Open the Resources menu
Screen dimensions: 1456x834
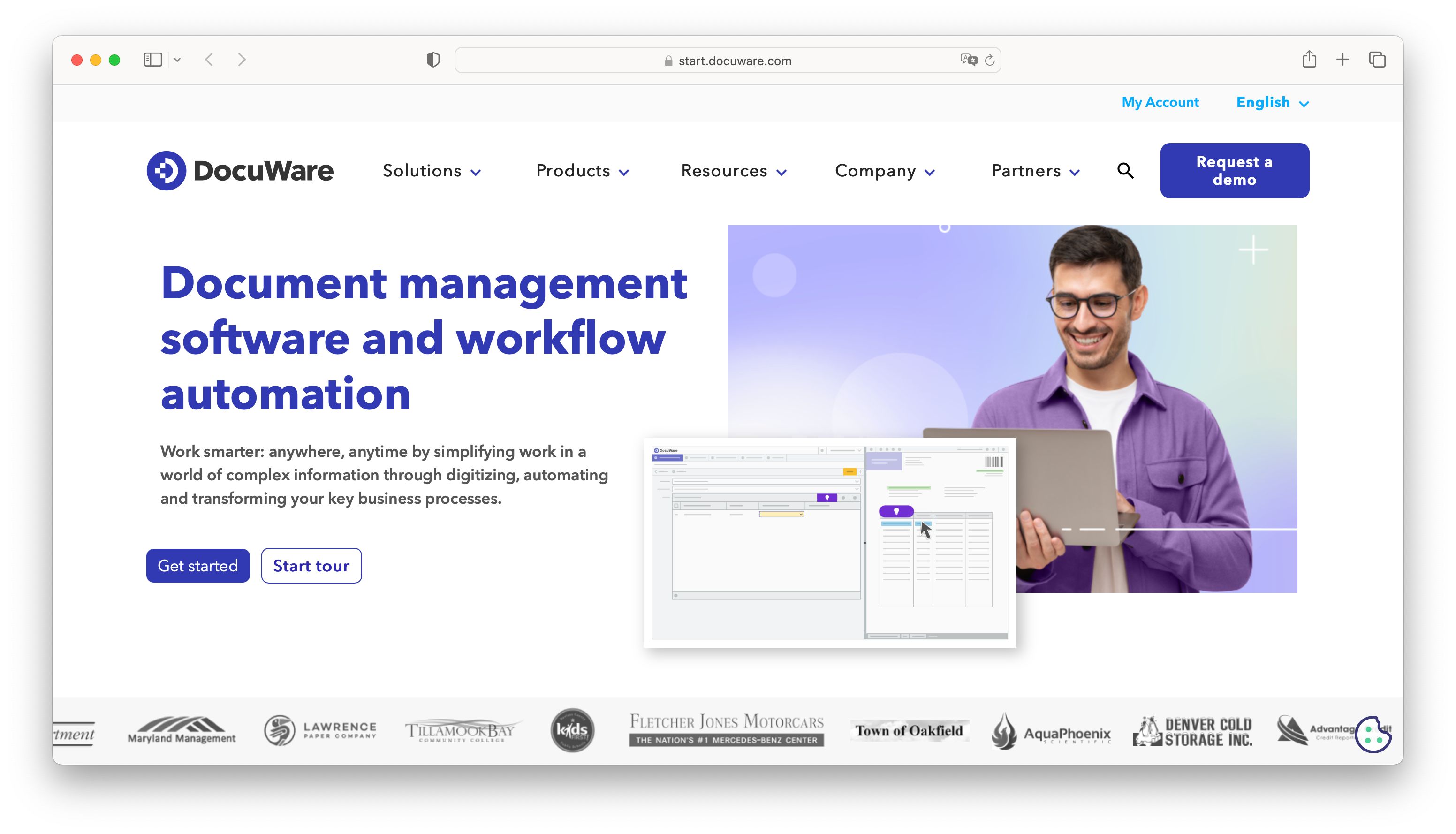tap(733, 171)
